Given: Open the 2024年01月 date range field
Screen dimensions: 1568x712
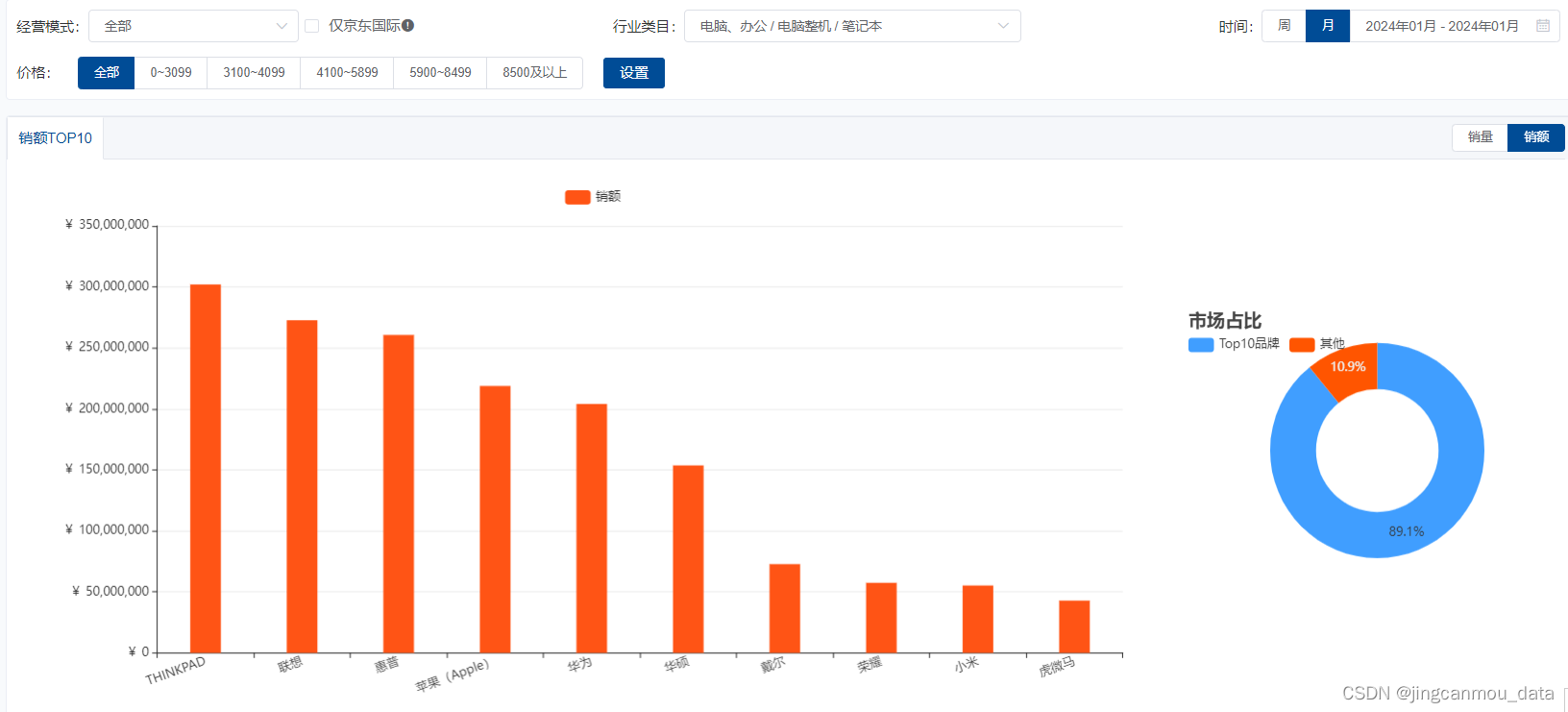Looking at the screenshot, I should click(x=1455, y=26).
